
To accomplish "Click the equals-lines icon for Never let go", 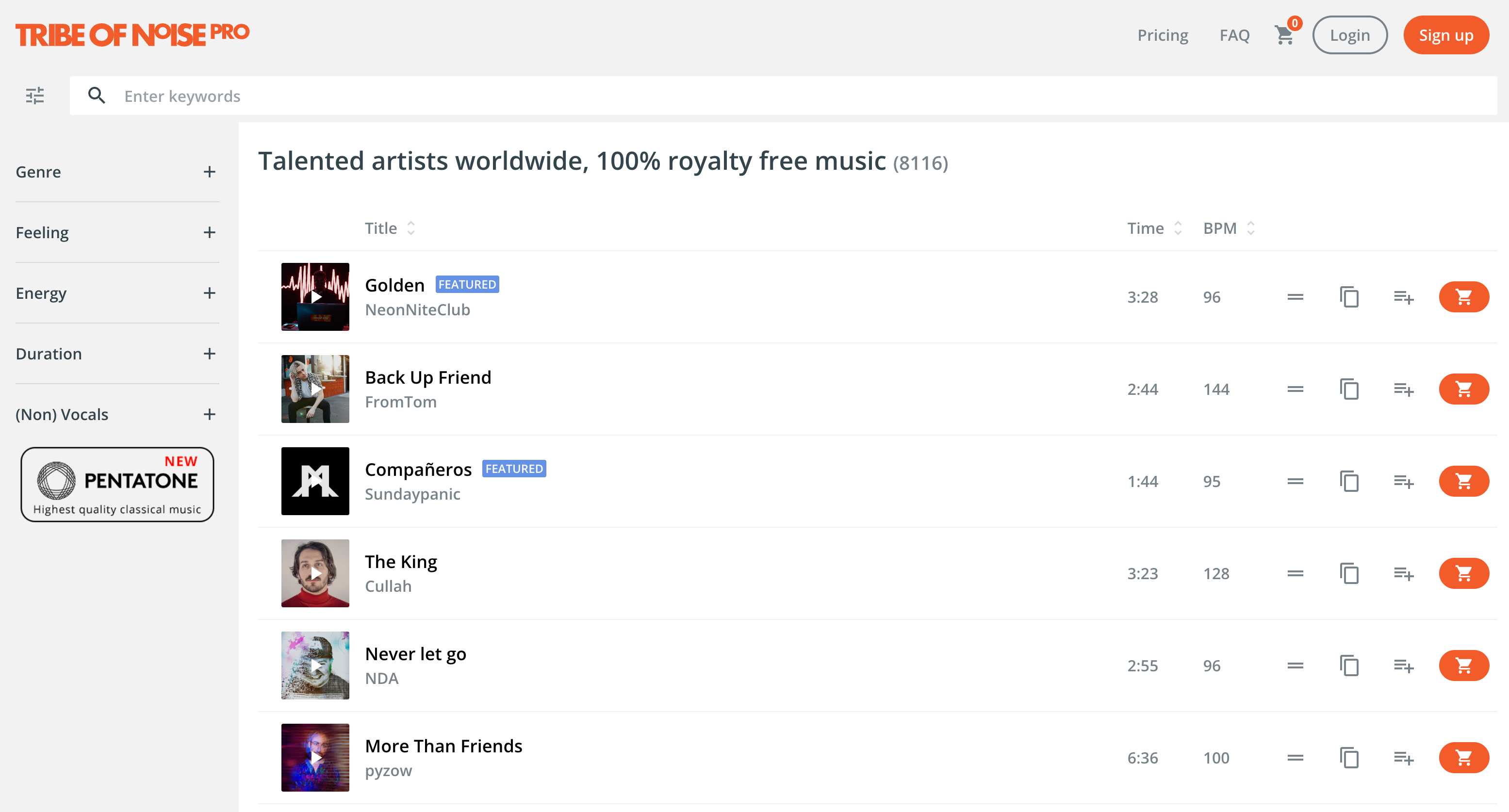I will tap(1295, 666).
